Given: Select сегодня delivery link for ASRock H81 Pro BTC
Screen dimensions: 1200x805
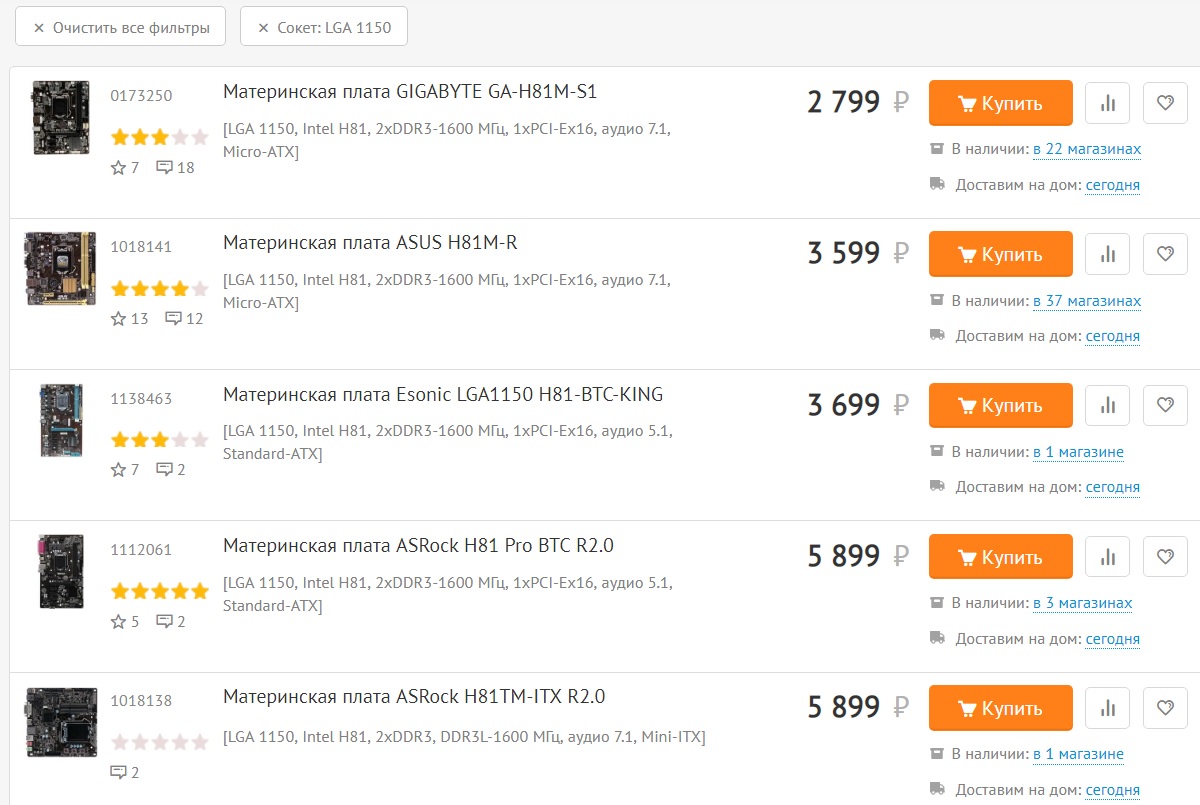Looking at the screenshot, I should (1113, 638).
